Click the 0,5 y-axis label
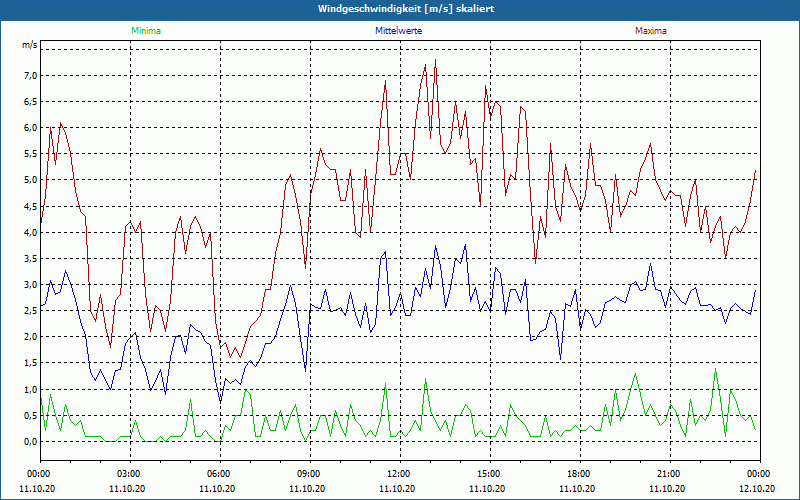 [x=30, y=415]
